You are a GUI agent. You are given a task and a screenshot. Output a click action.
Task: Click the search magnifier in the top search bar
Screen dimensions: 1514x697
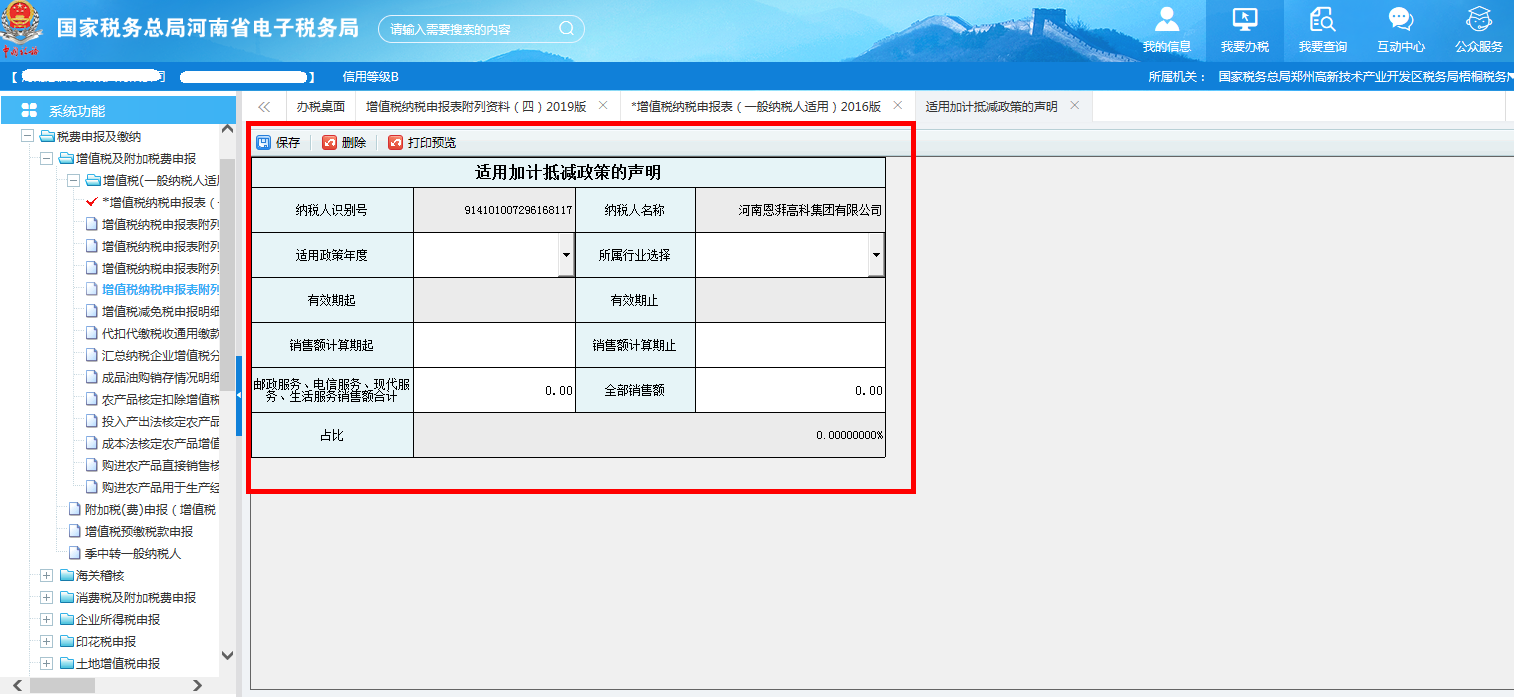coord(566,28)
